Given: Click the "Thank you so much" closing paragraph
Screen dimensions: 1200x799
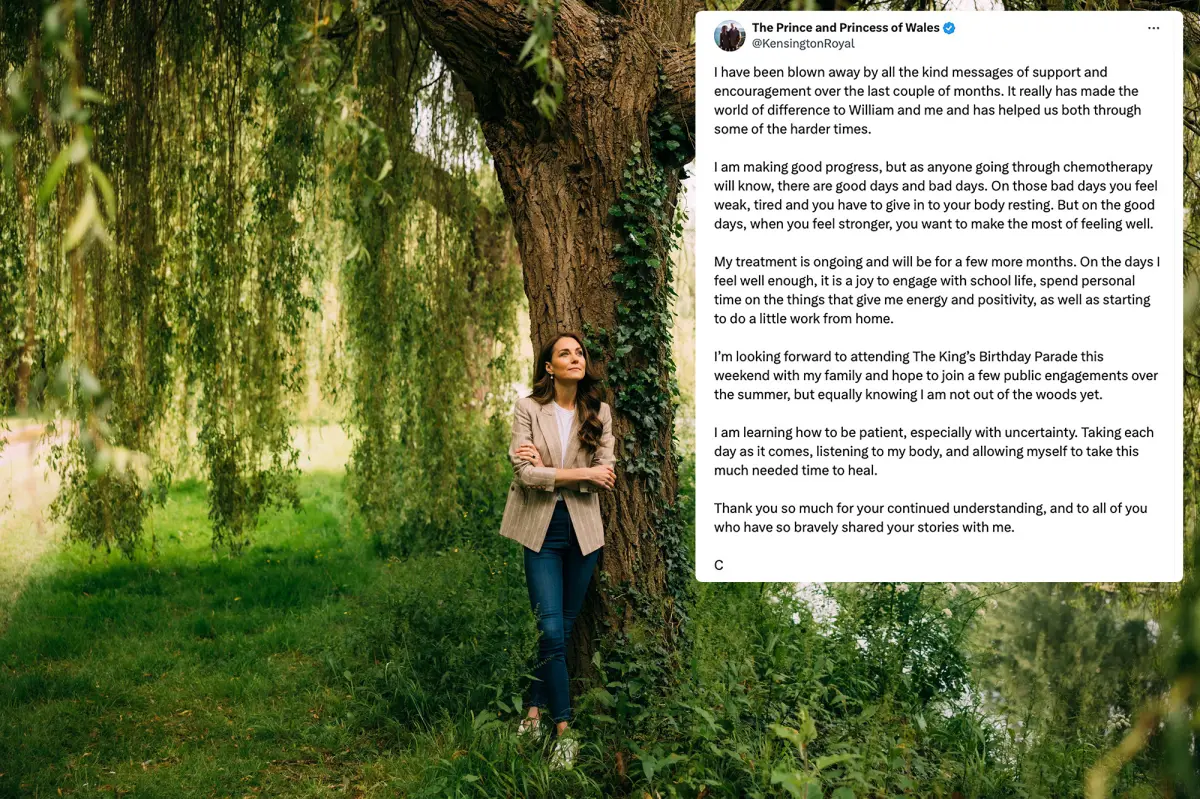Looking at the screenshot, I should point(930,518).
